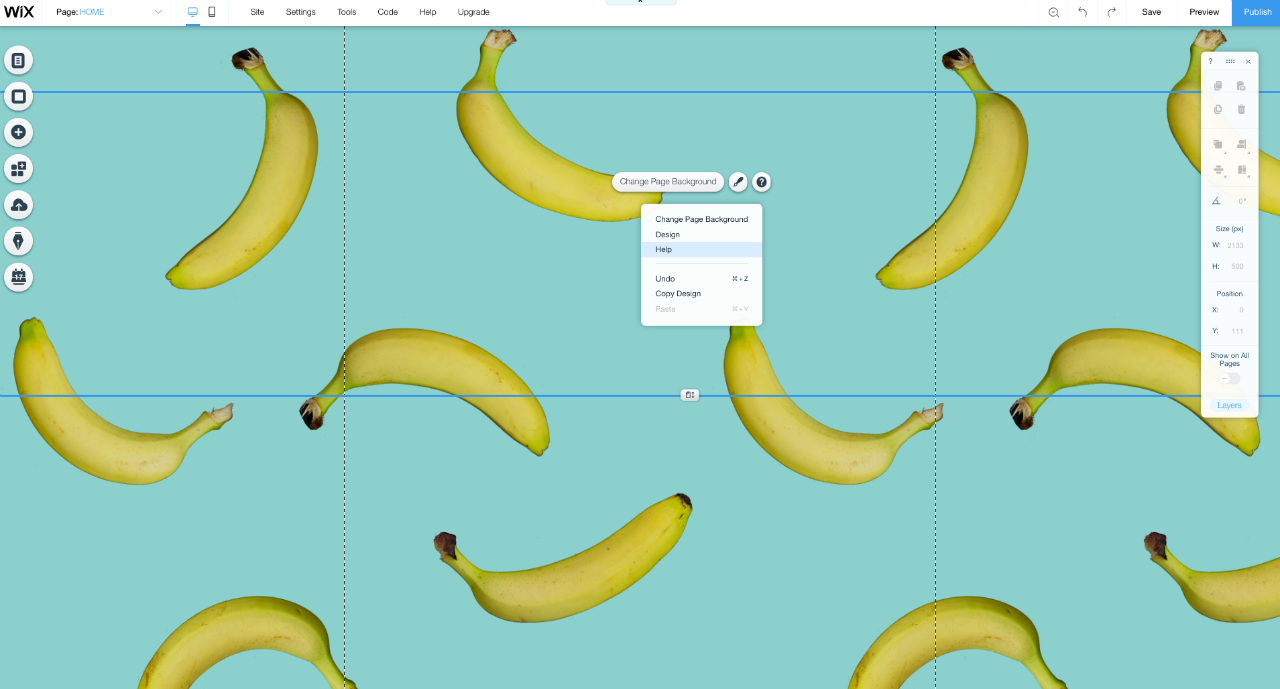
Task: Open help in the editor toolbar panel
Action: point(1210,61)
